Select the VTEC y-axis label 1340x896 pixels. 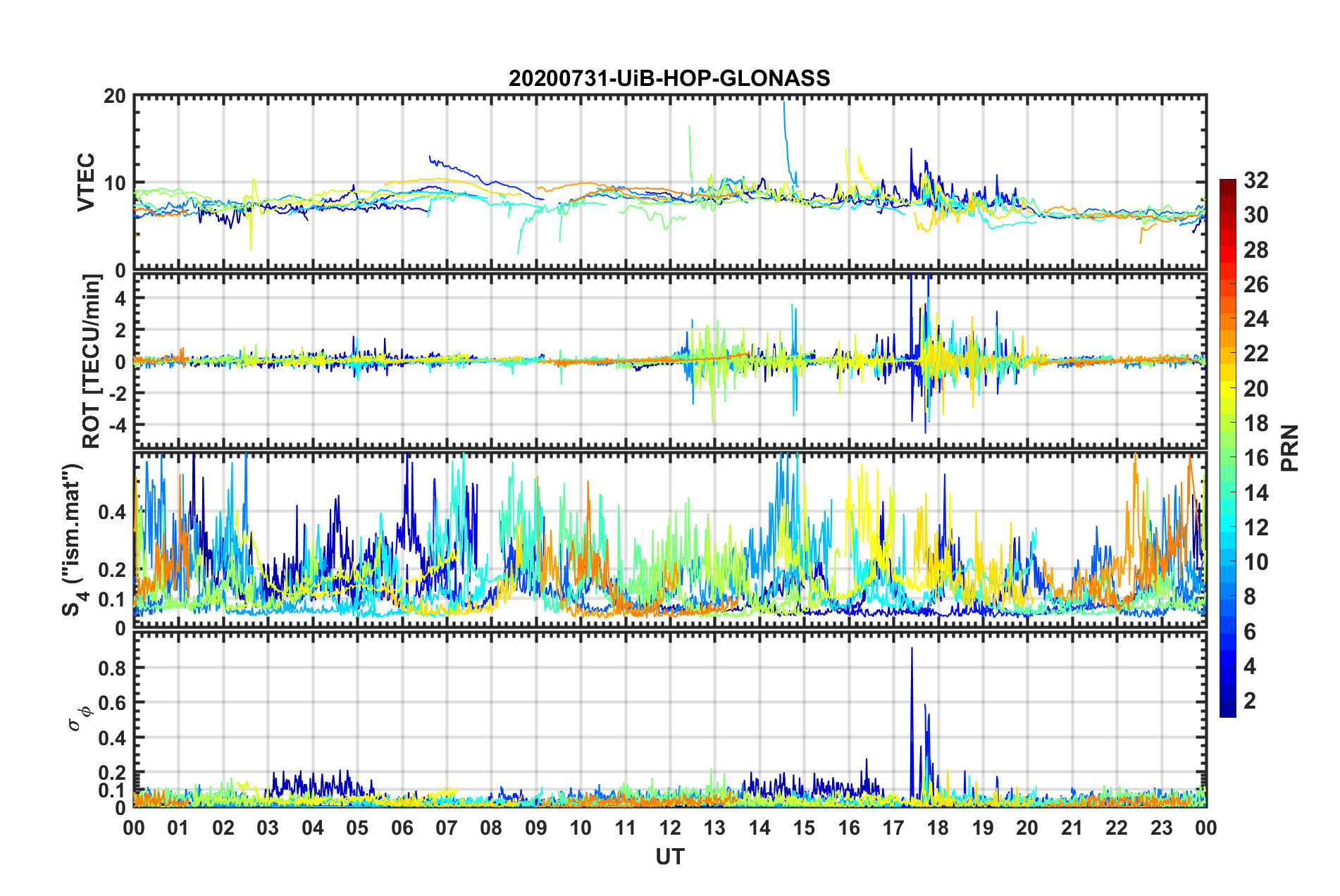pos(86,182)
